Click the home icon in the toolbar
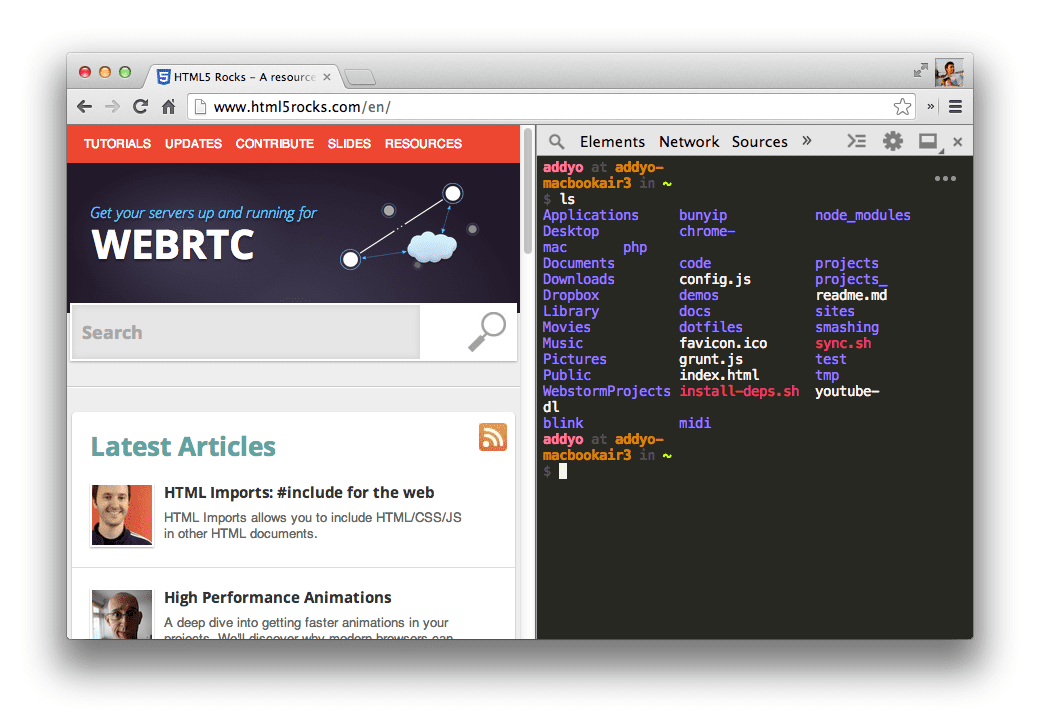The width and height of the screenshot is (1059, 720). pyautogui.click(x=167, y=105)
